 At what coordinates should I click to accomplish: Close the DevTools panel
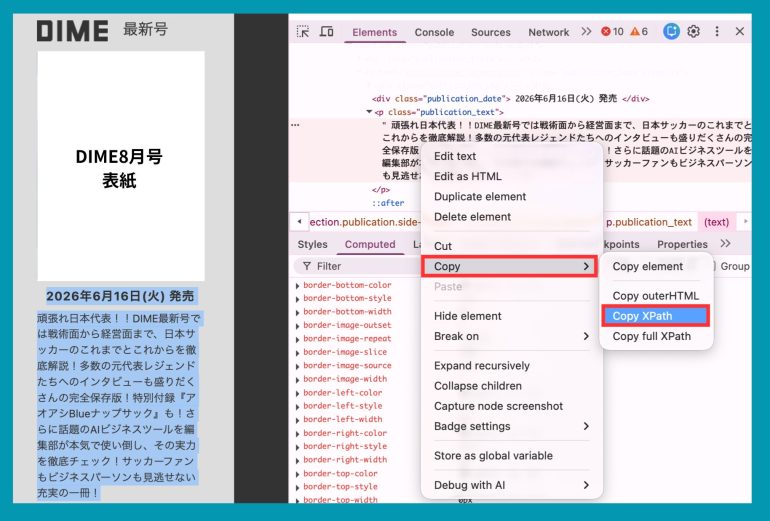click(740, 31)
